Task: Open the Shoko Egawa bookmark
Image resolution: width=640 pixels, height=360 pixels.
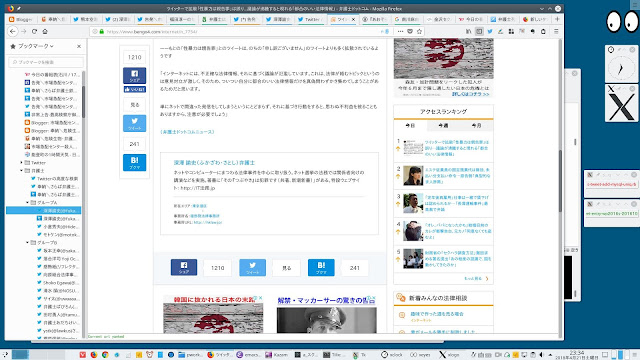Action: (x=58, y=282)
